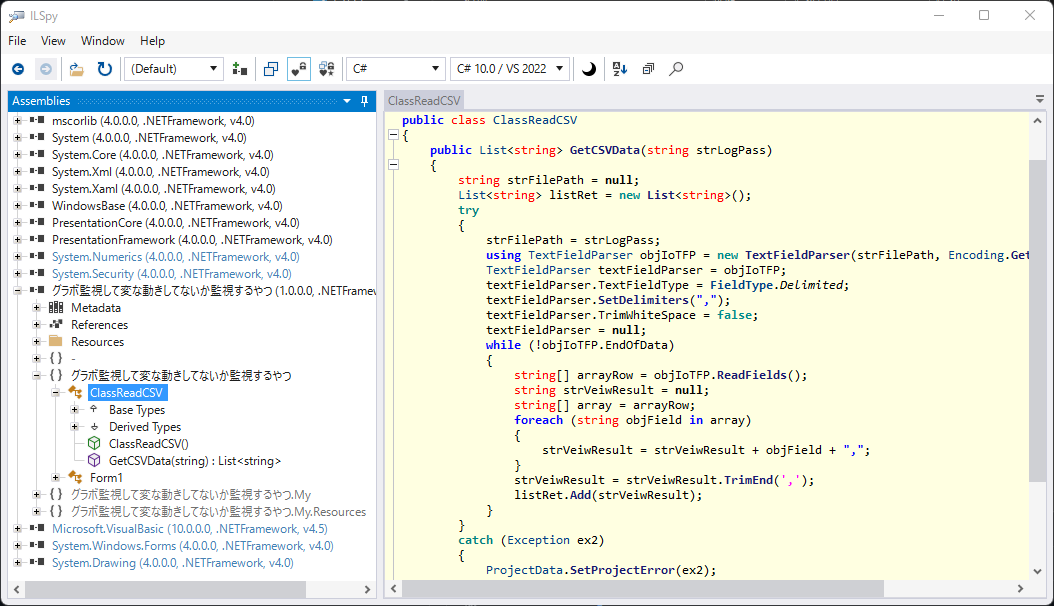Viewport: 1054px width, 606px height.
Task: Open the View menu
Action: click(53, 41)
